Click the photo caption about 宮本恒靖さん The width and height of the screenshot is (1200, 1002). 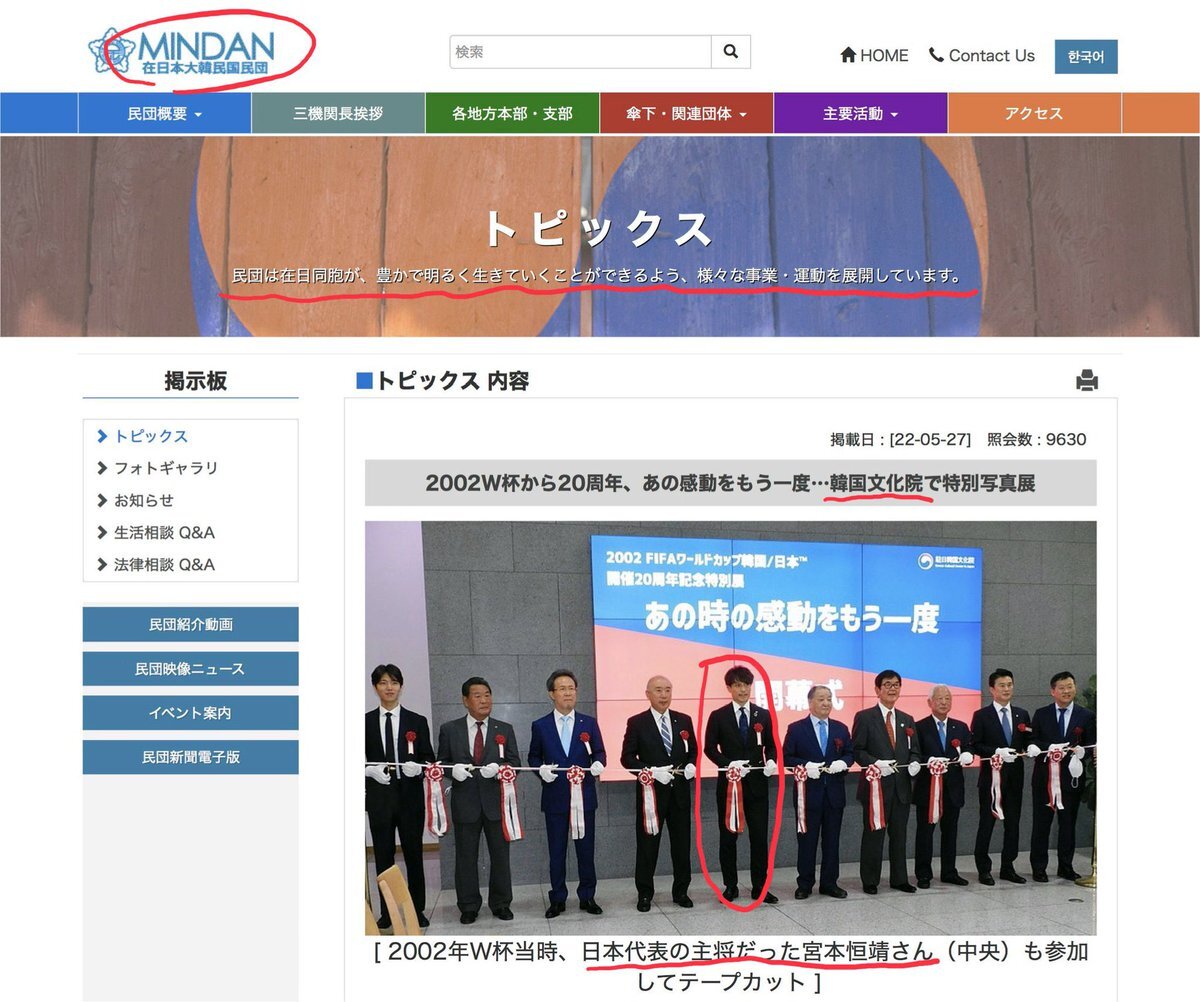coord(730,966)
